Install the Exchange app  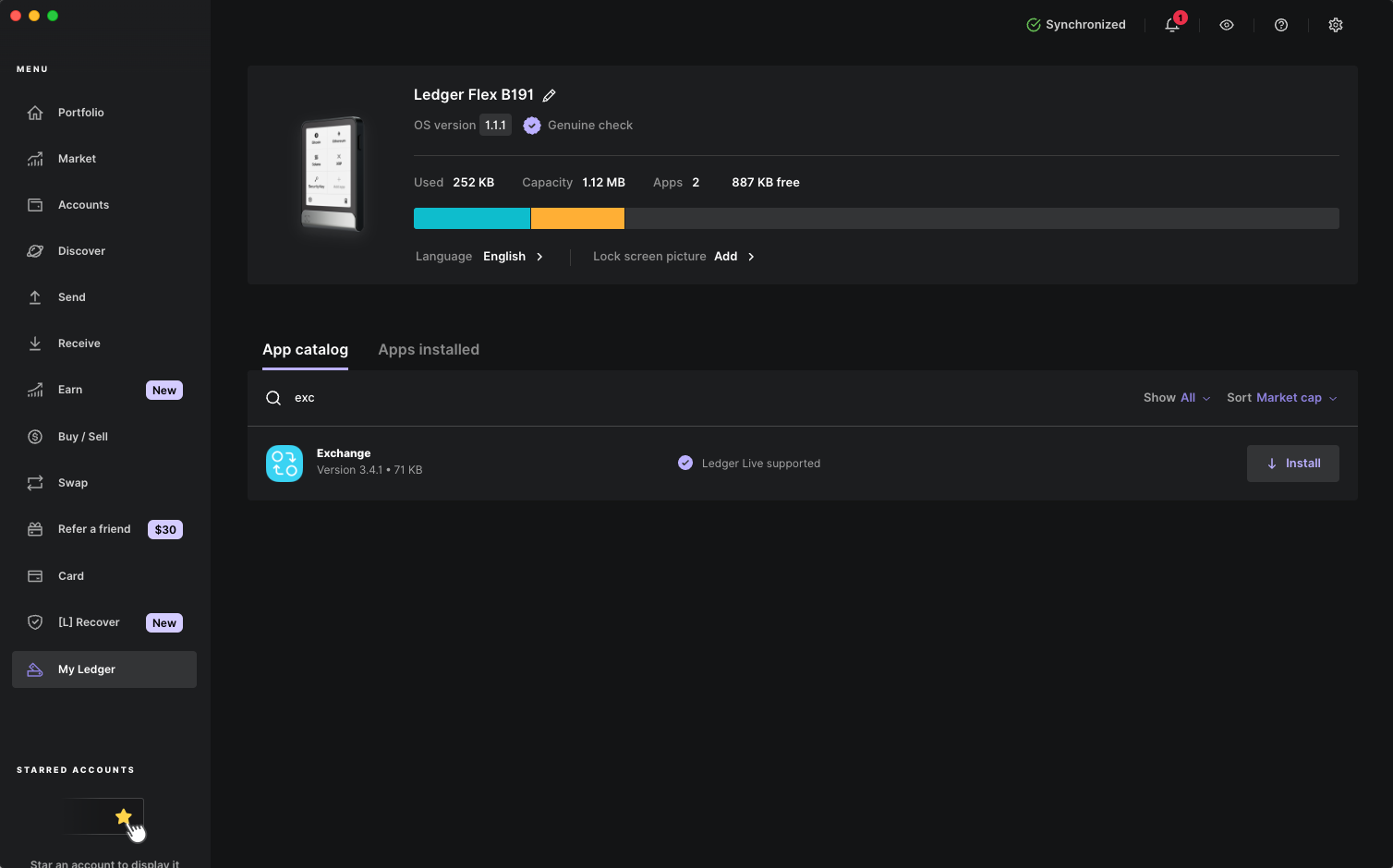click(x=1292, y=463)
